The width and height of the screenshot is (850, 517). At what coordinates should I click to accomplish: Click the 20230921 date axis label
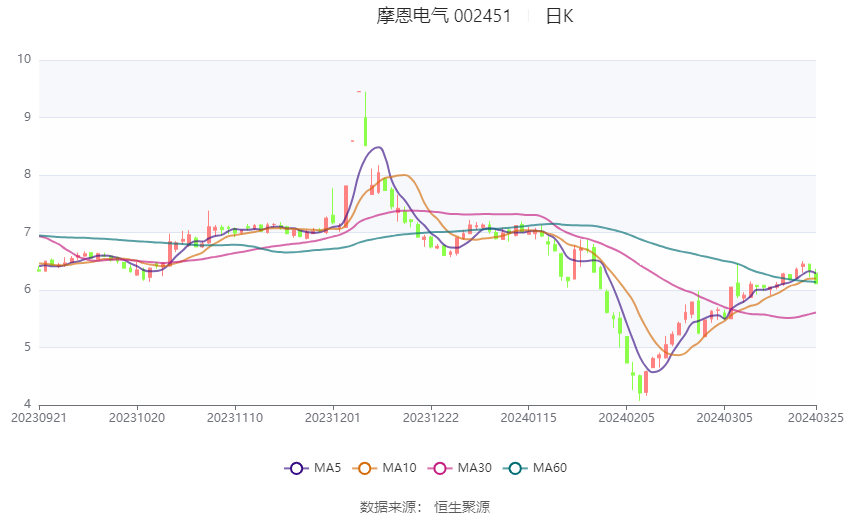tap(39, 418)
